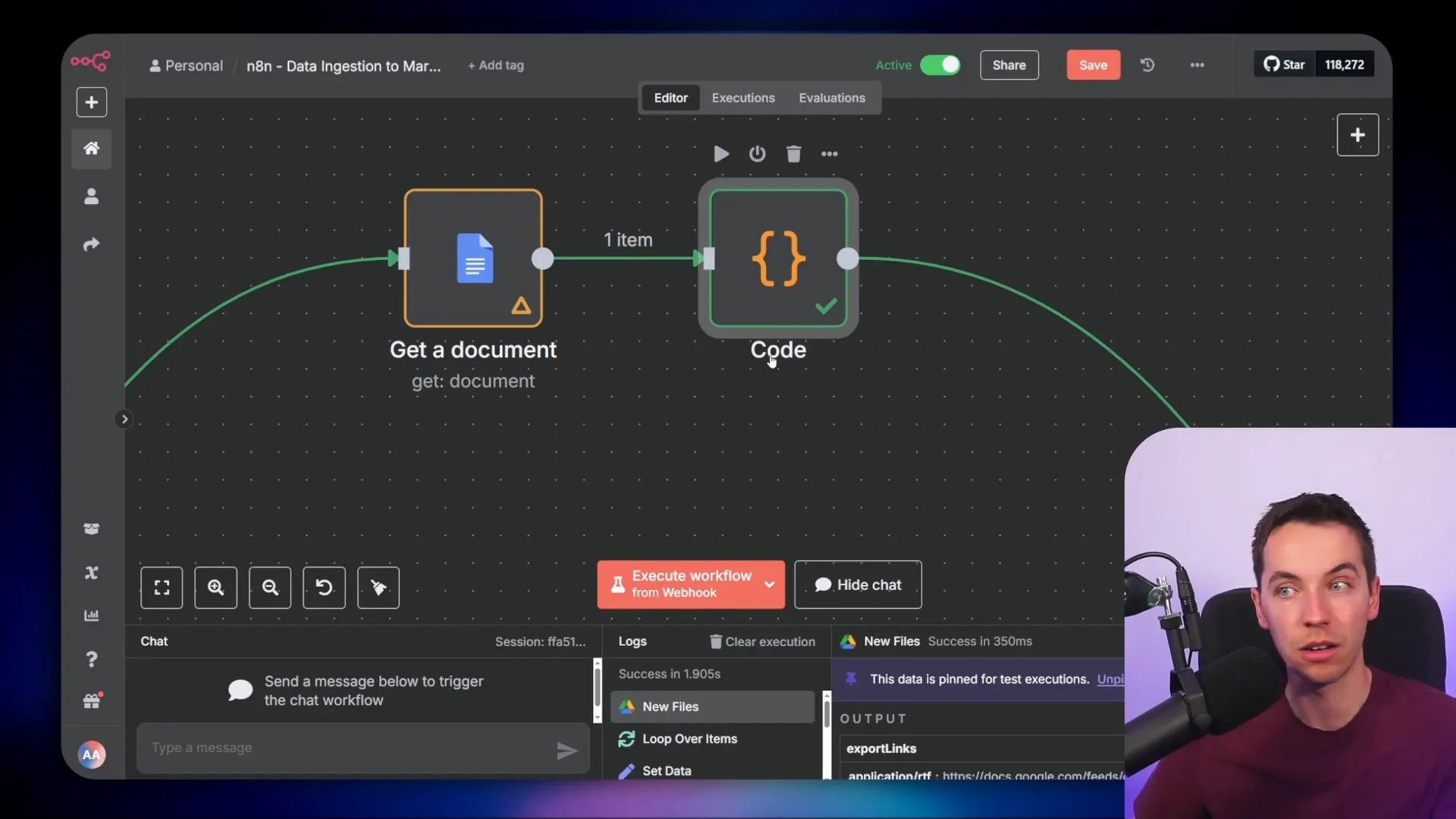This screenshot has height=819, width=1456.
Task: Open the variables icon in sidebar
Action: tap(91, 573)
